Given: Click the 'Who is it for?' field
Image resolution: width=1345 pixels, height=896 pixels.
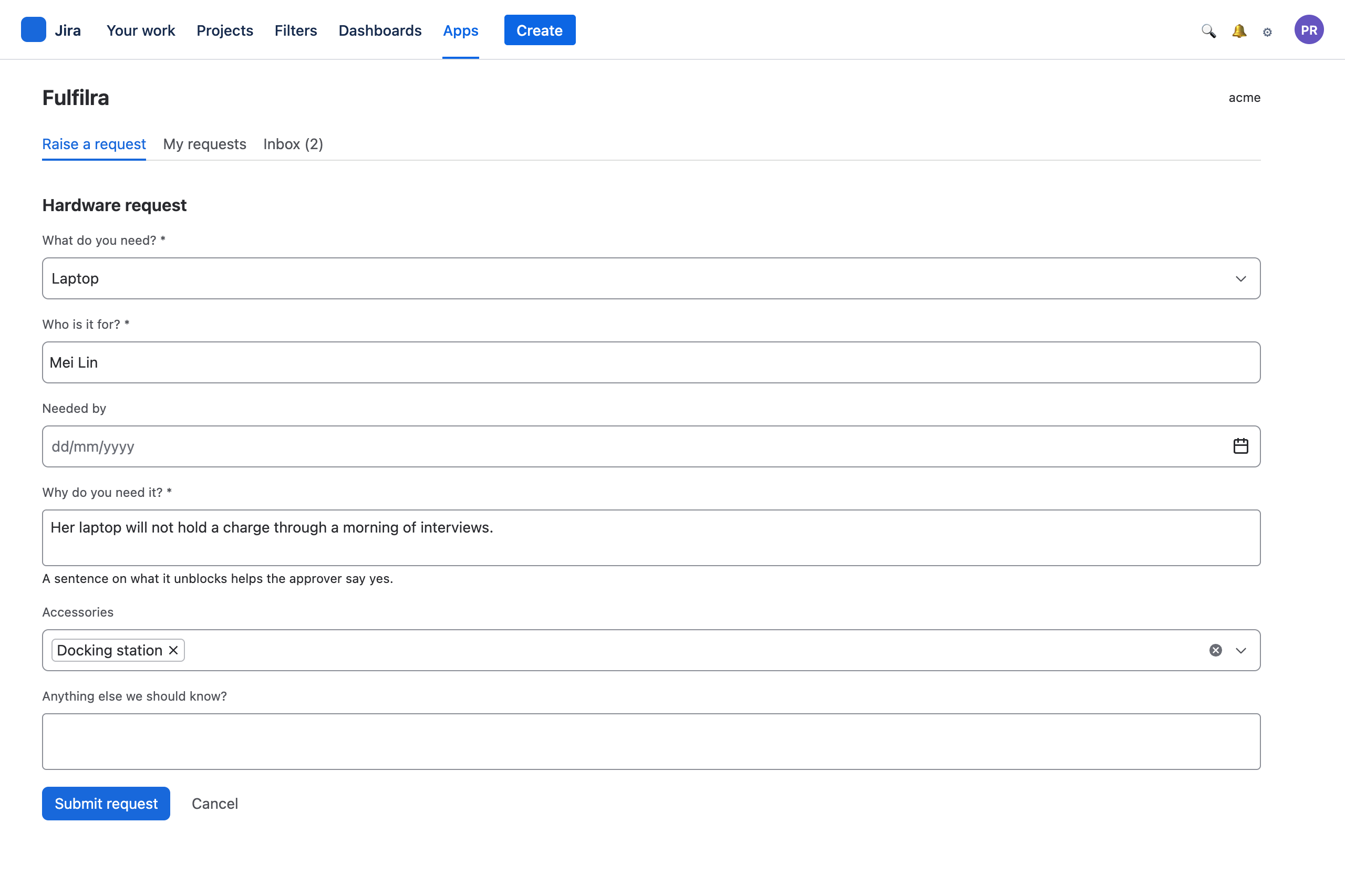Looking at the screenshot, I should click(x=651, y=362).
